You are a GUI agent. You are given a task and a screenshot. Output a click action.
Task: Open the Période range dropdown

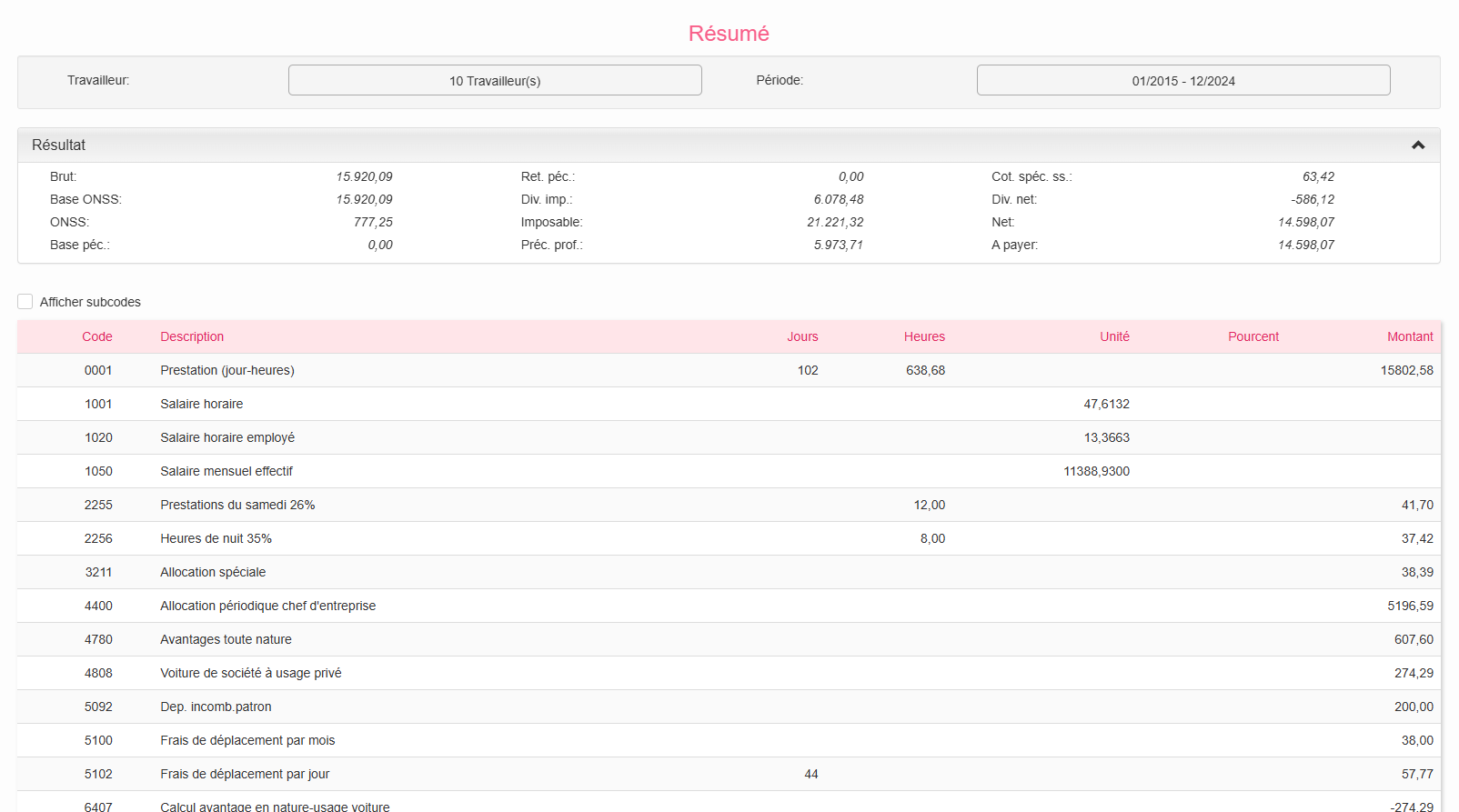coord(1182,80)
